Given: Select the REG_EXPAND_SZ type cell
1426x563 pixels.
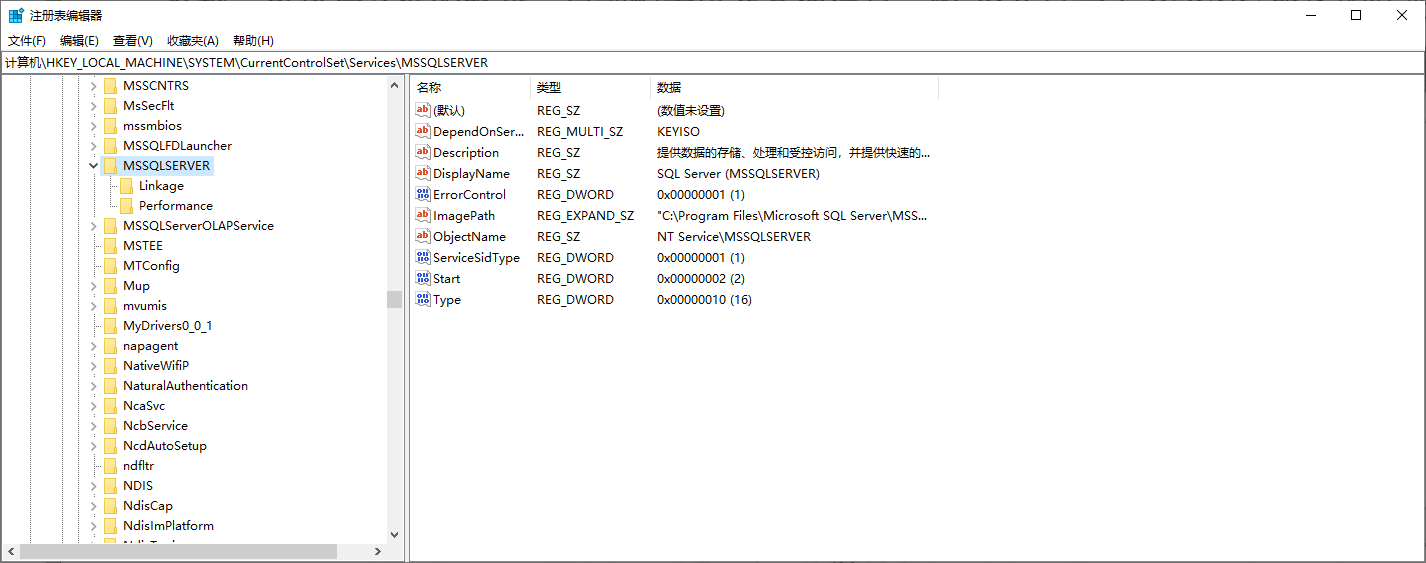Looking at the screenshot, I should 585,215.
